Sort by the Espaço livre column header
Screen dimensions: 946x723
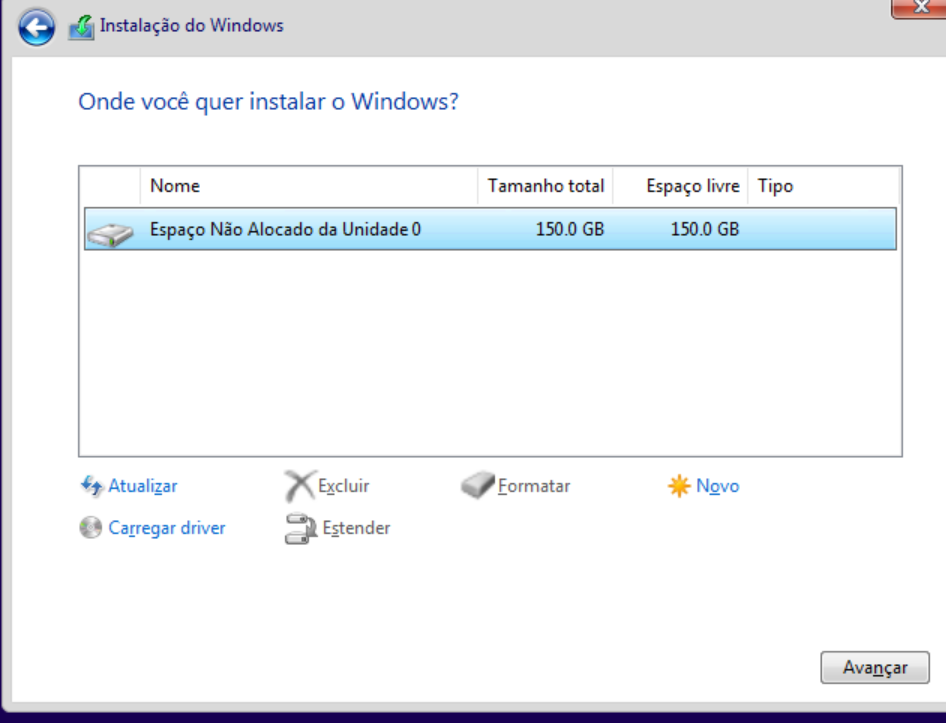(681, 186)
